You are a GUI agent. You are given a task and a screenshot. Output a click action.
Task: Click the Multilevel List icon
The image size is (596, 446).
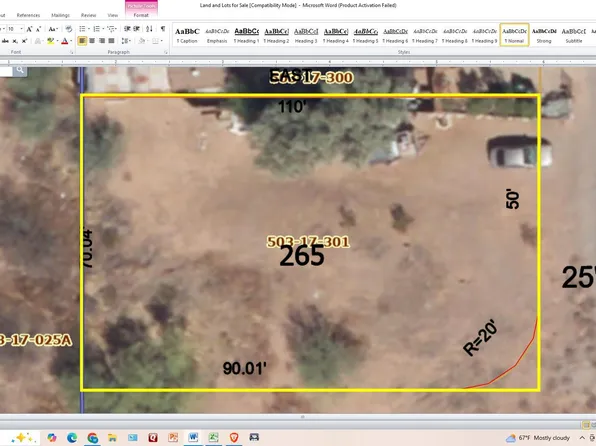click(111, 29)
